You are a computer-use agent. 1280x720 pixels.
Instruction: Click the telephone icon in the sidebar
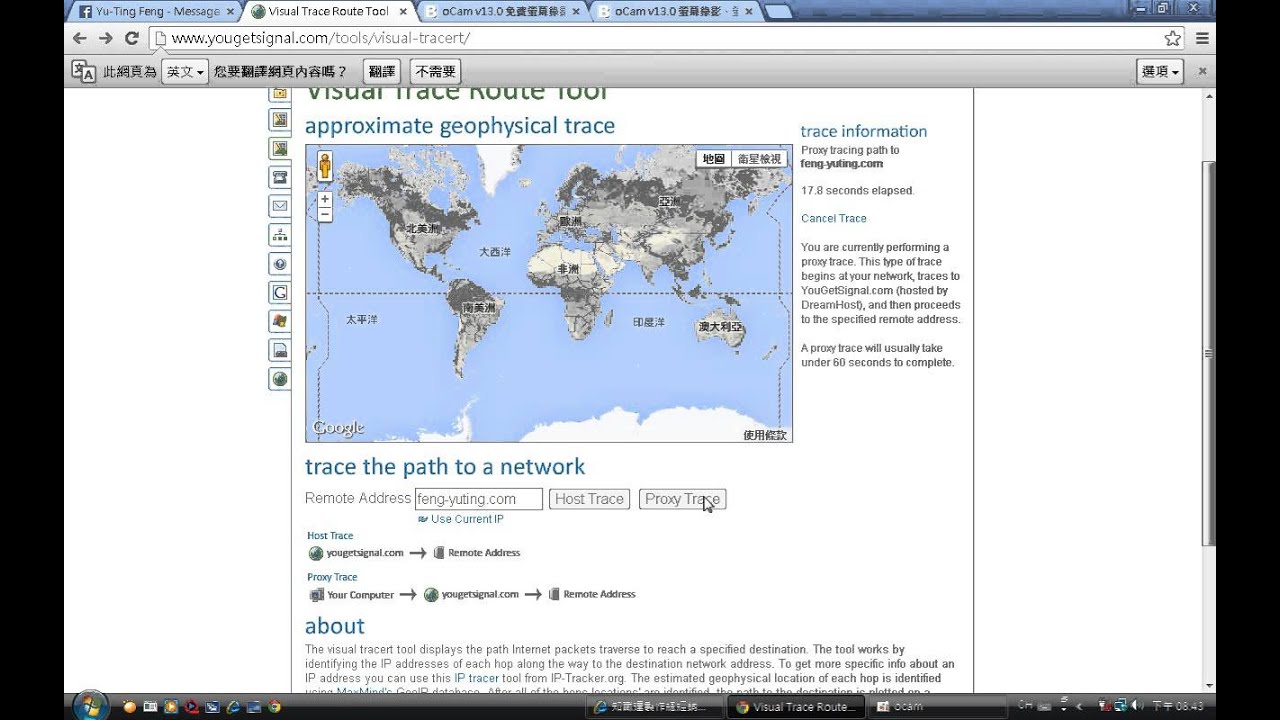click(280, 177)
